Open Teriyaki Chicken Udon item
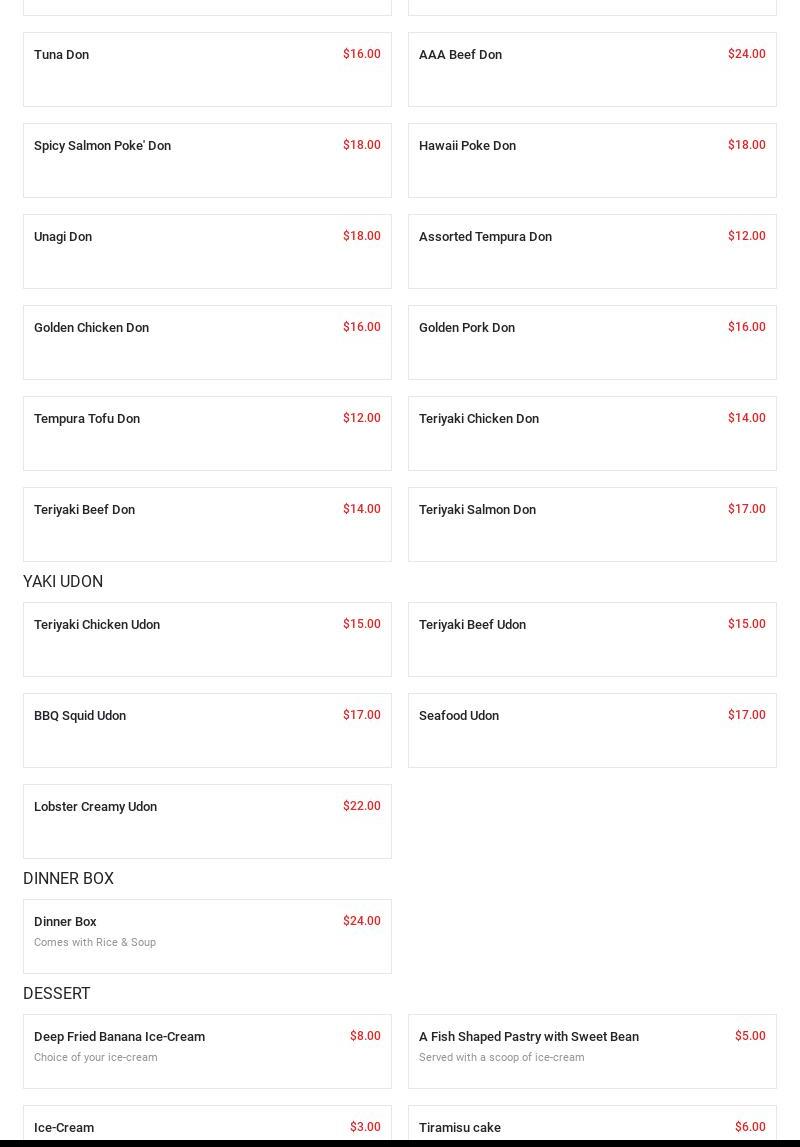 [207, 639]
